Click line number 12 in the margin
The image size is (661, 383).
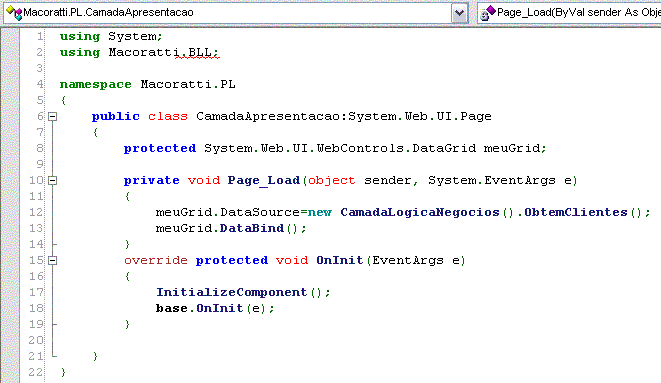(x=36, y=212)
